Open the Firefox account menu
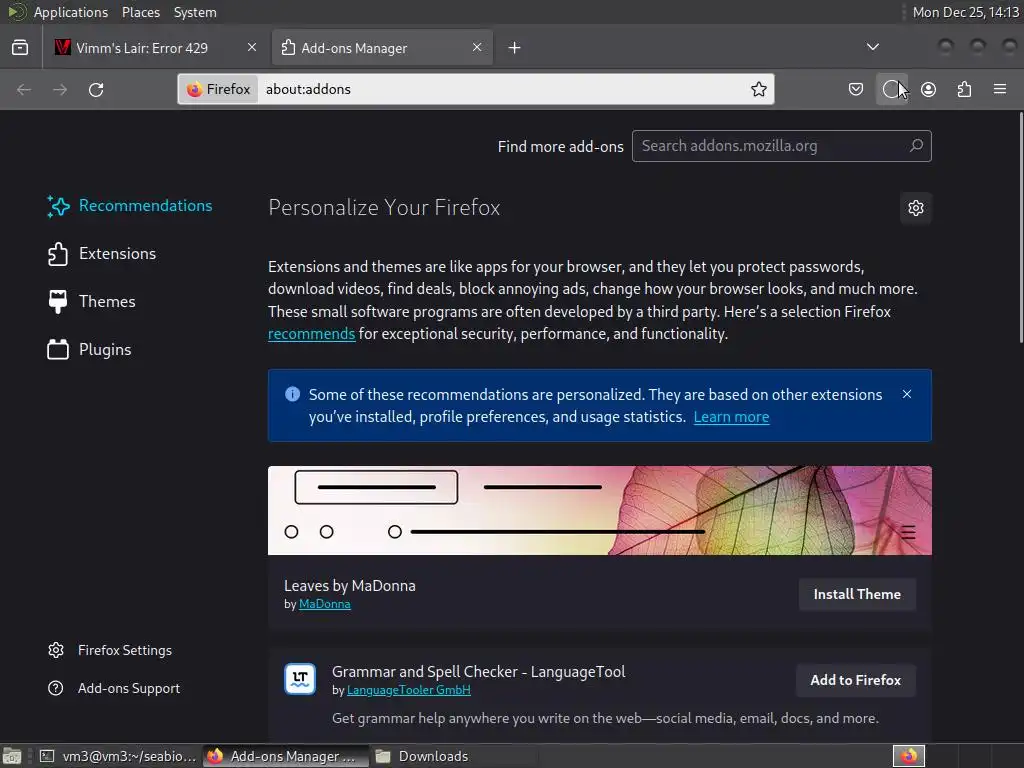This screenshot has height=768, width=1024. [x=928, y=89]
